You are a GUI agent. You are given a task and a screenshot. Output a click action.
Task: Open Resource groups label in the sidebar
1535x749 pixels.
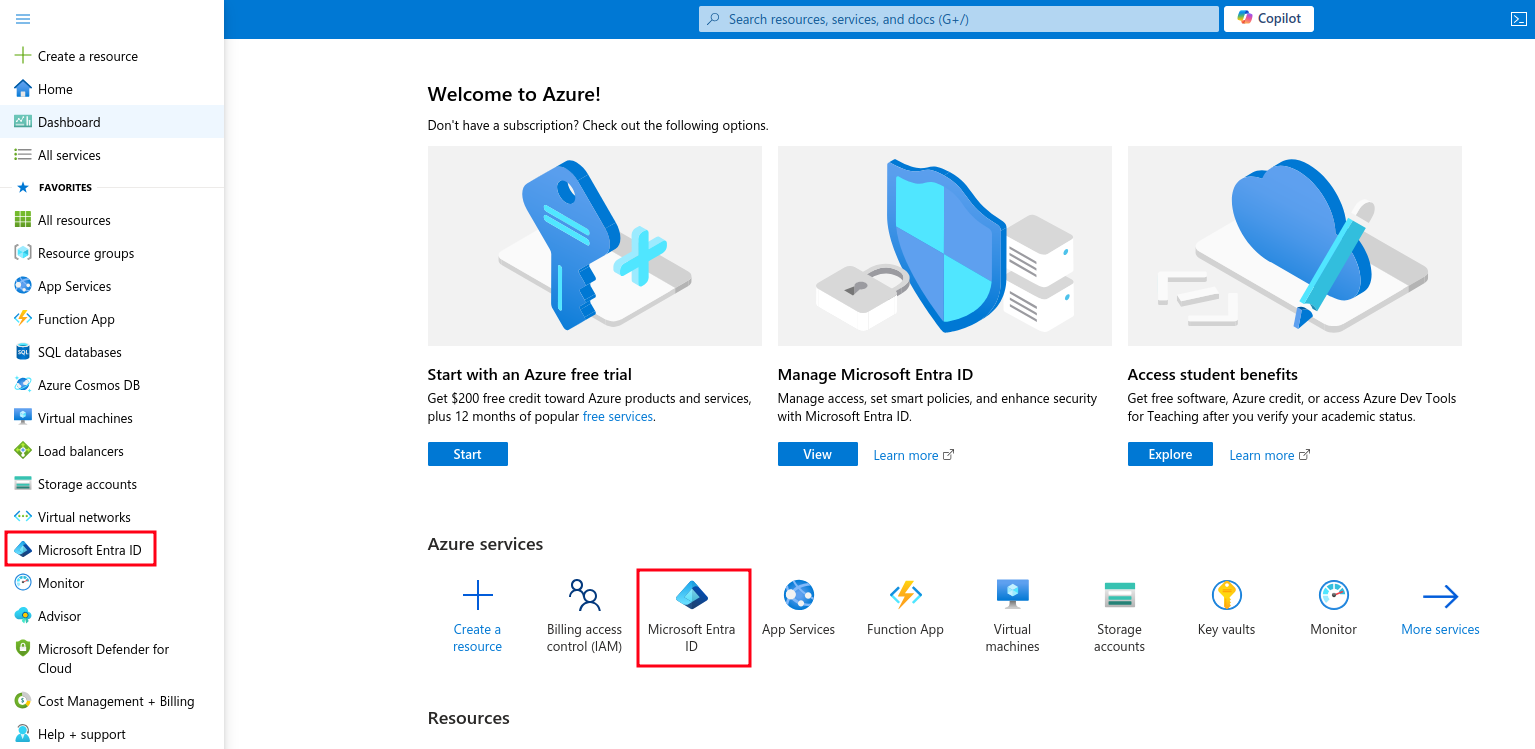pyautogui.click(x=86, y=253)
